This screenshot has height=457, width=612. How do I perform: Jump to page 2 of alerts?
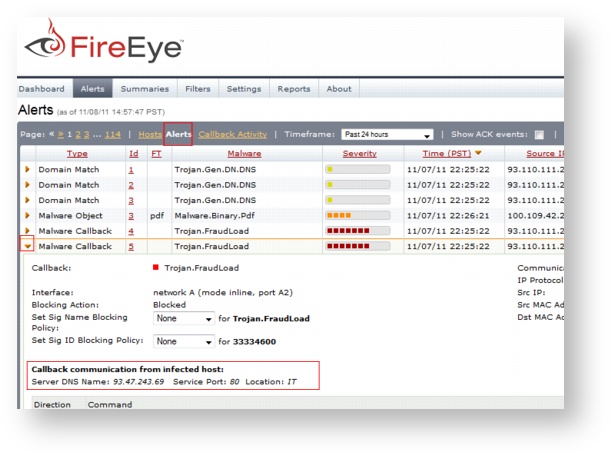[x=78, y=135]
